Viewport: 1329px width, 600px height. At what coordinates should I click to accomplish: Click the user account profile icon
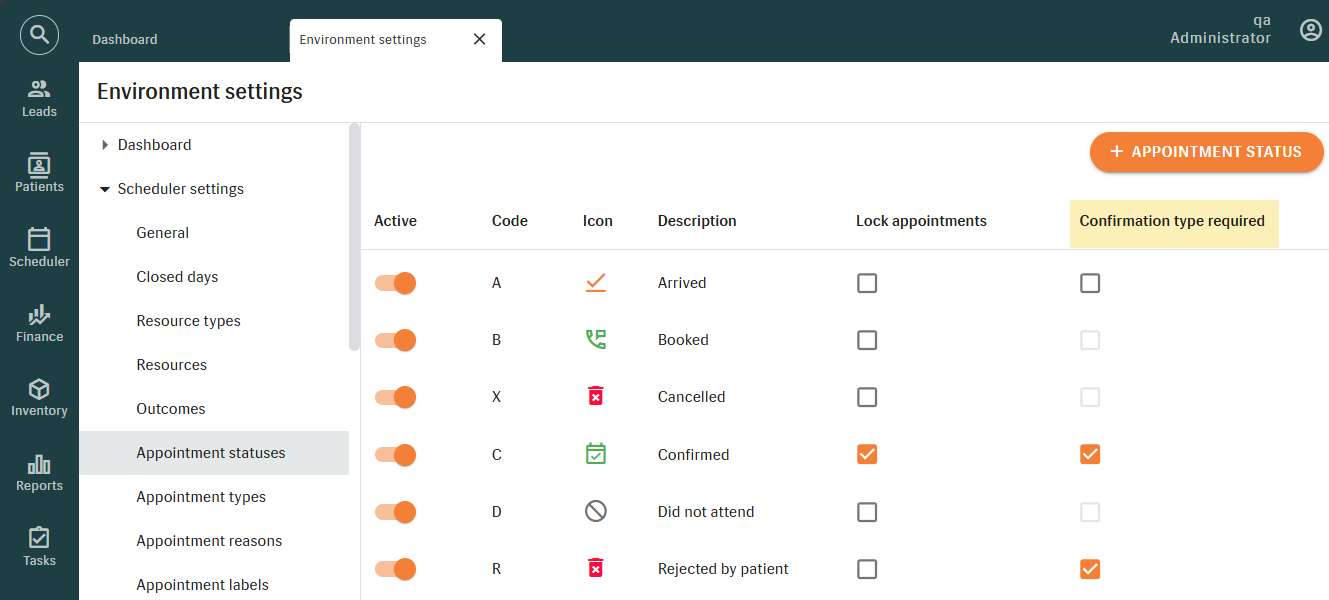(1310, 31)
